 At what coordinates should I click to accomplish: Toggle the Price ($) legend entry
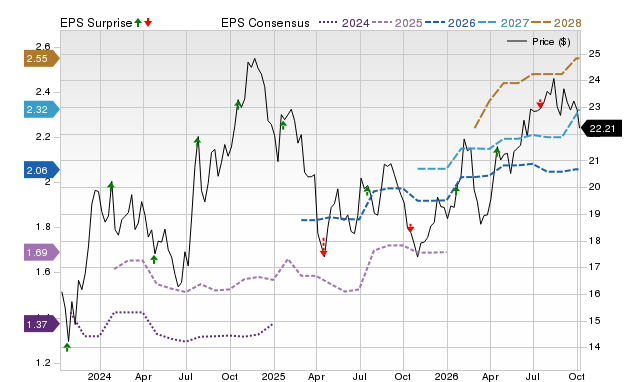[538, 42]
